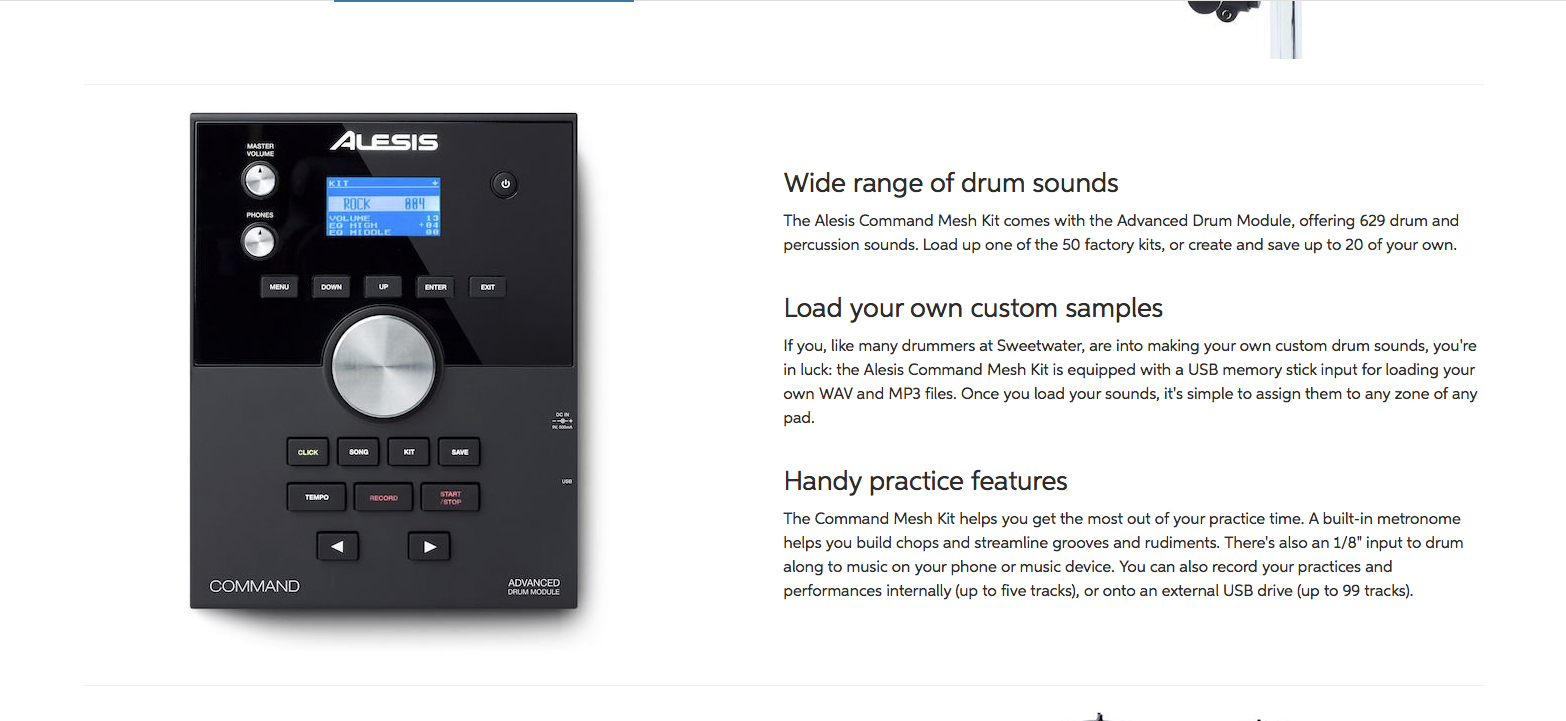Click the right arrow button on the module image
The height and width of the screenshot is (721, 1566).
[x=429, y=546]
